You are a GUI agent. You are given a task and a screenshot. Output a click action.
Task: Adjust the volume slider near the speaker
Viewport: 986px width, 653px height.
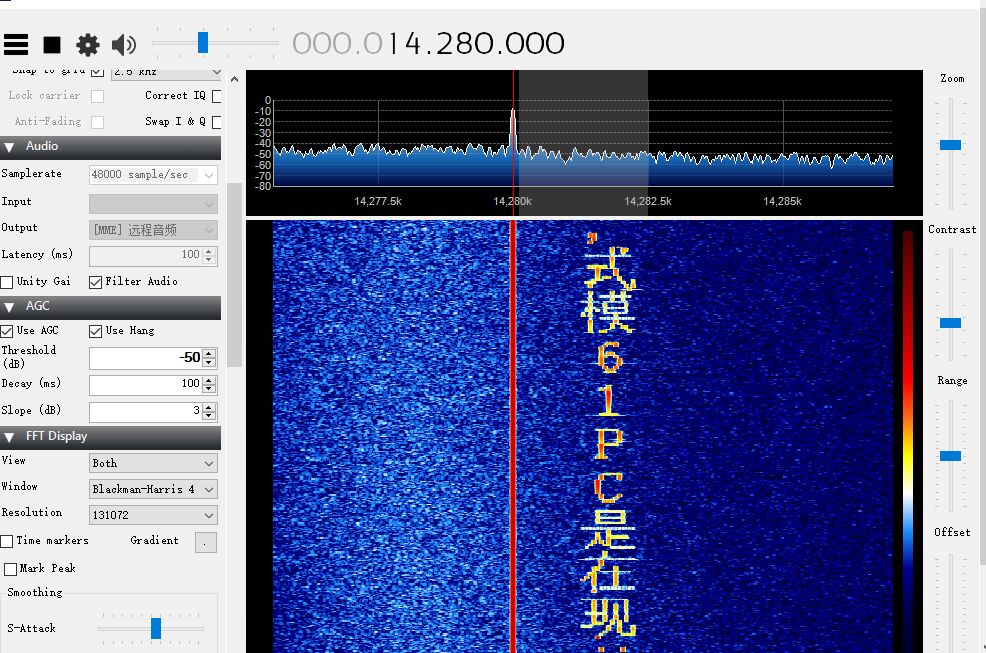(x=202, y=43)
